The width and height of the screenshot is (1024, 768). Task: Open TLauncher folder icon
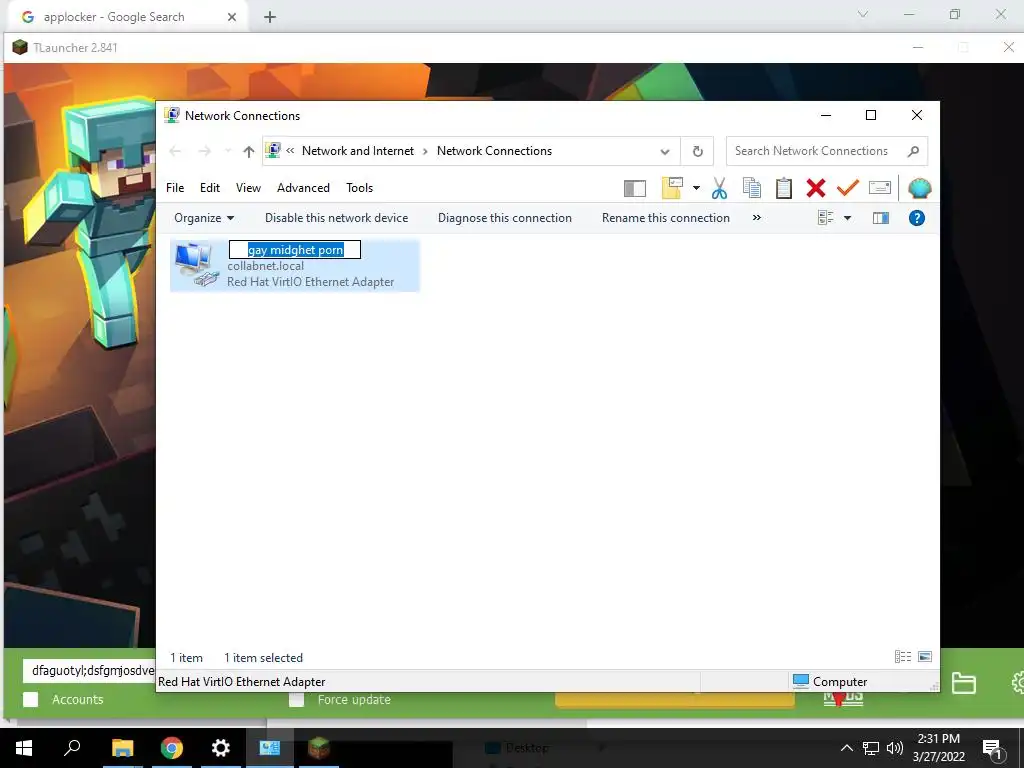[963, 682]
